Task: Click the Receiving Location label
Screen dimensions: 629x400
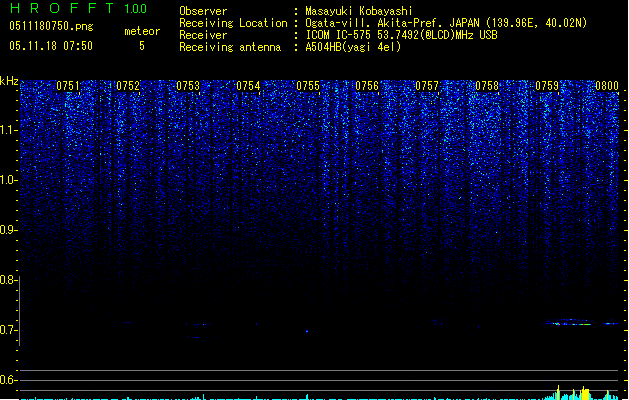Action: click(x=233, y=23)
